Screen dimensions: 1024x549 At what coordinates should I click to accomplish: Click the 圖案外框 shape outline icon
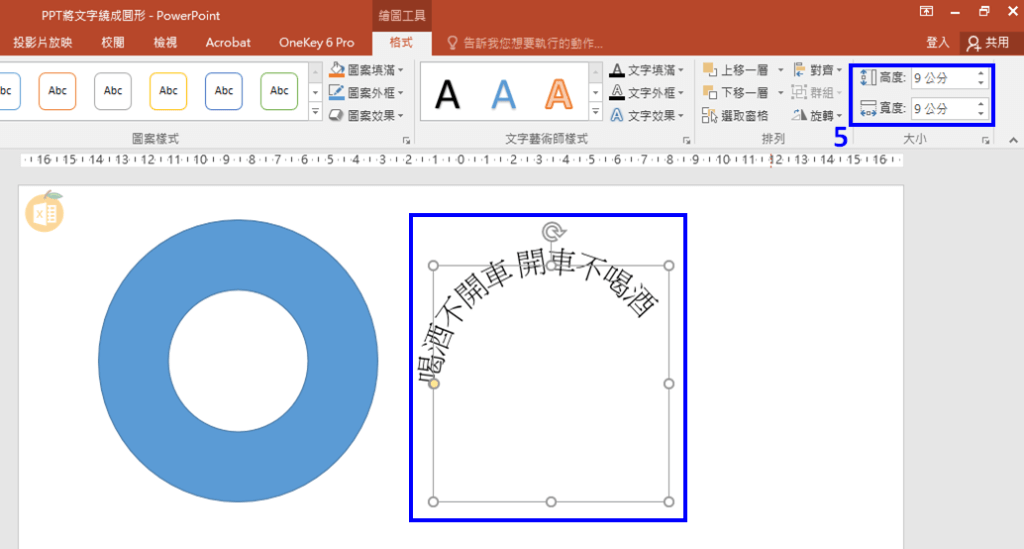pyautogui.click(x=337, y=92)
